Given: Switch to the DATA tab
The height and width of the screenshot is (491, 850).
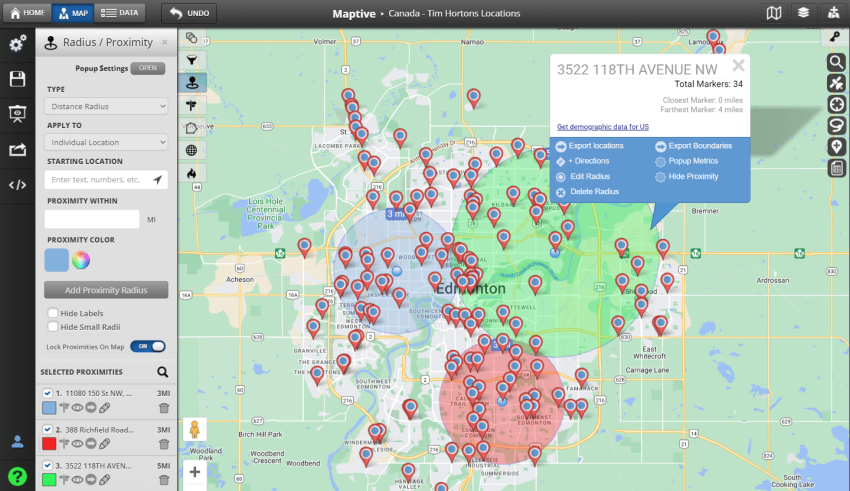Looking at the screenshot, I should coord(121,13).
